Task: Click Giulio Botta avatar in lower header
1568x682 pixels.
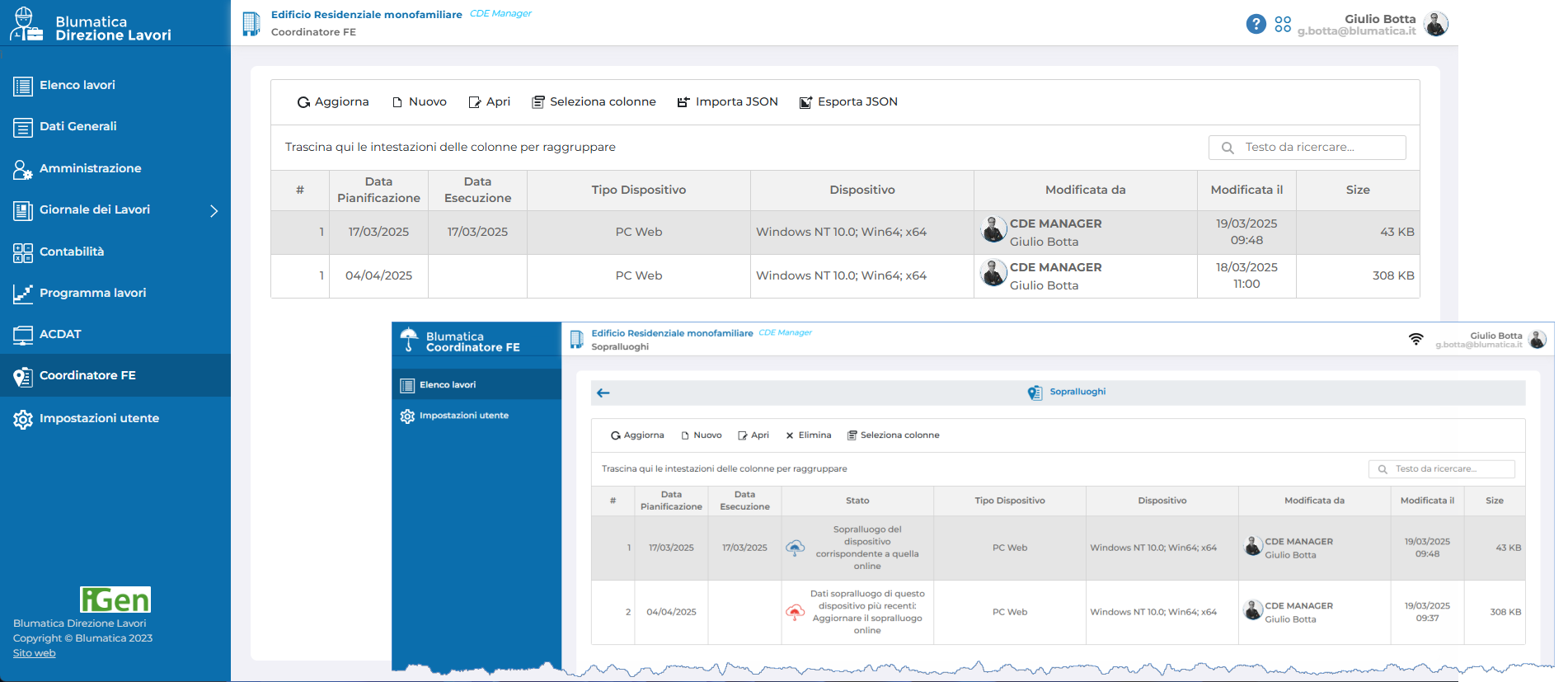Action: [x=1537, y=340]
